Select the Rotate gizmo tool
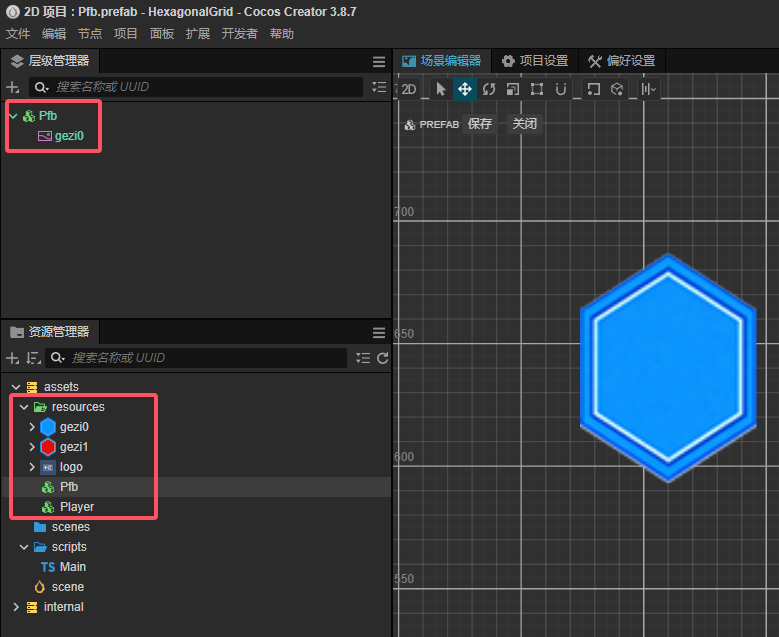This screenshot has height=637, width=779. 489,89
